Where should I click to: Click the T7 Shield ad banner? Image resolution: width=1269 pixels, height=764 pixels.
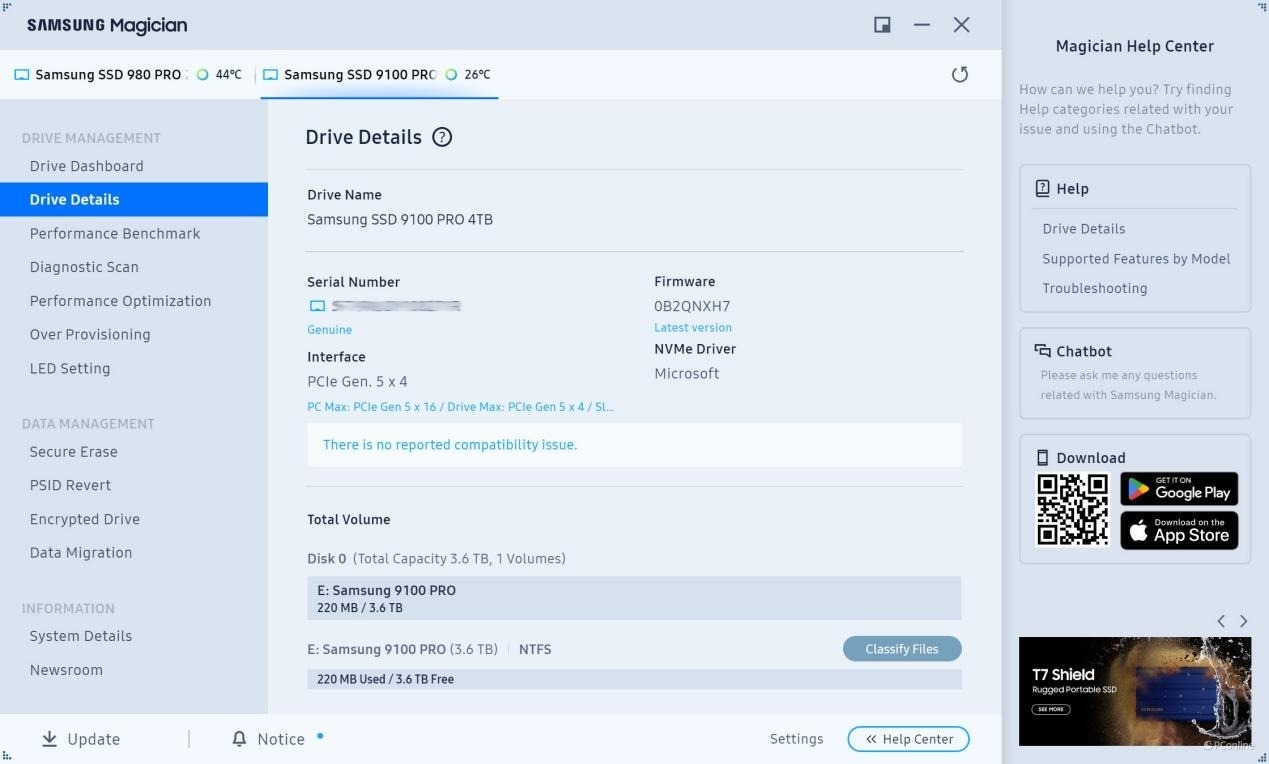[1134, 691]
